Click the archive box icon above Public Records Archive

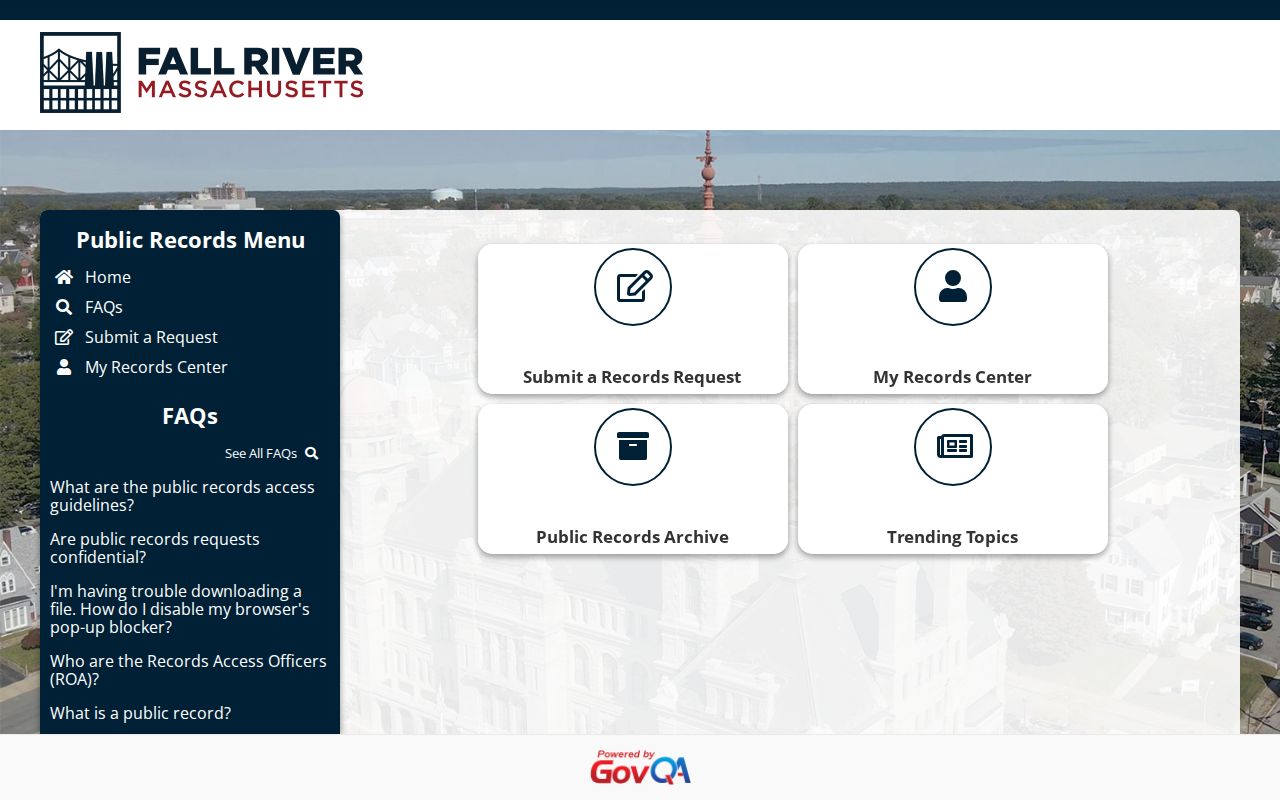pos(633,447)
